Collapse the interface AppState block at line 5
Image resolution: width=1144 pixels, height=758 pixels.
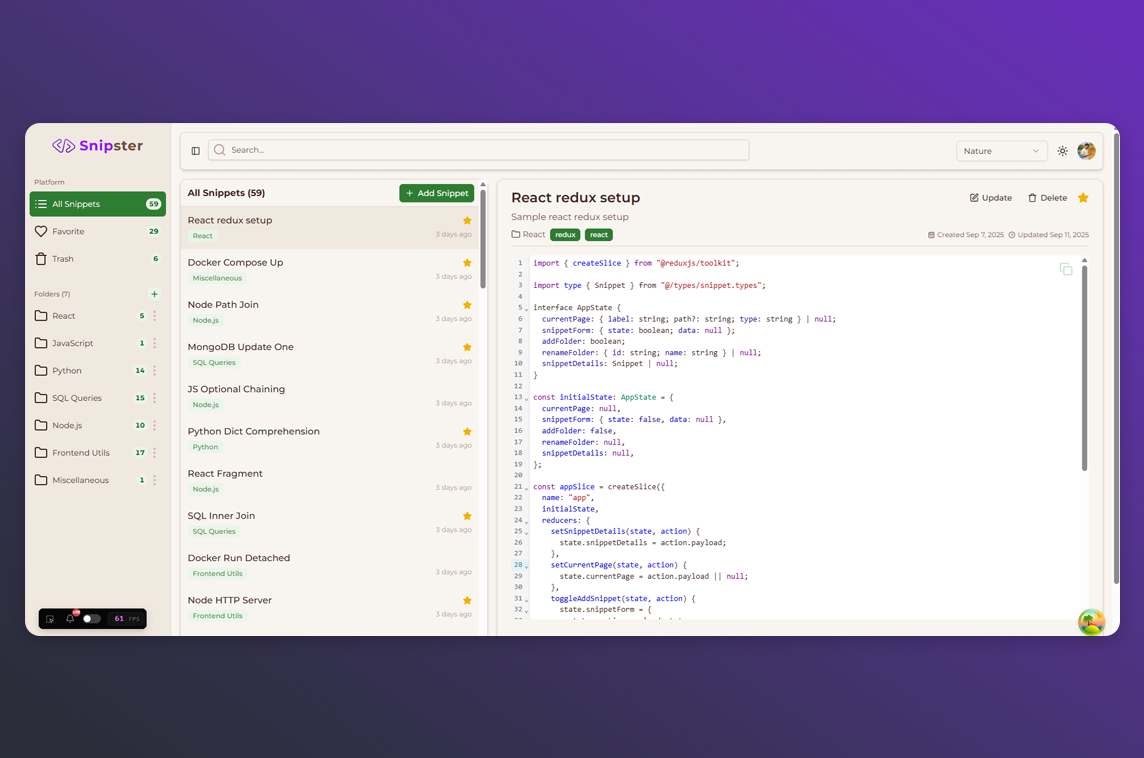click(527, 309)
